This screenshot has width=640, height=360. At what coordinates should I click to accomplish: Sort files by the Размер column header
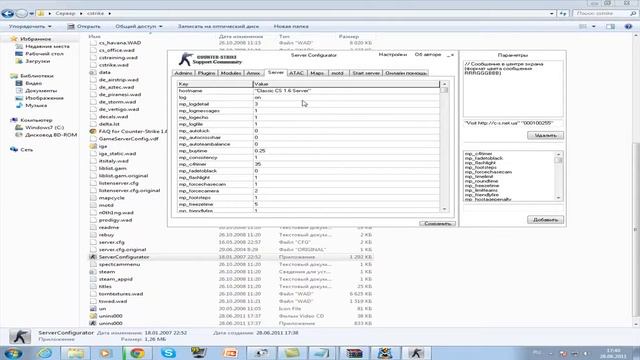[349, 37]
